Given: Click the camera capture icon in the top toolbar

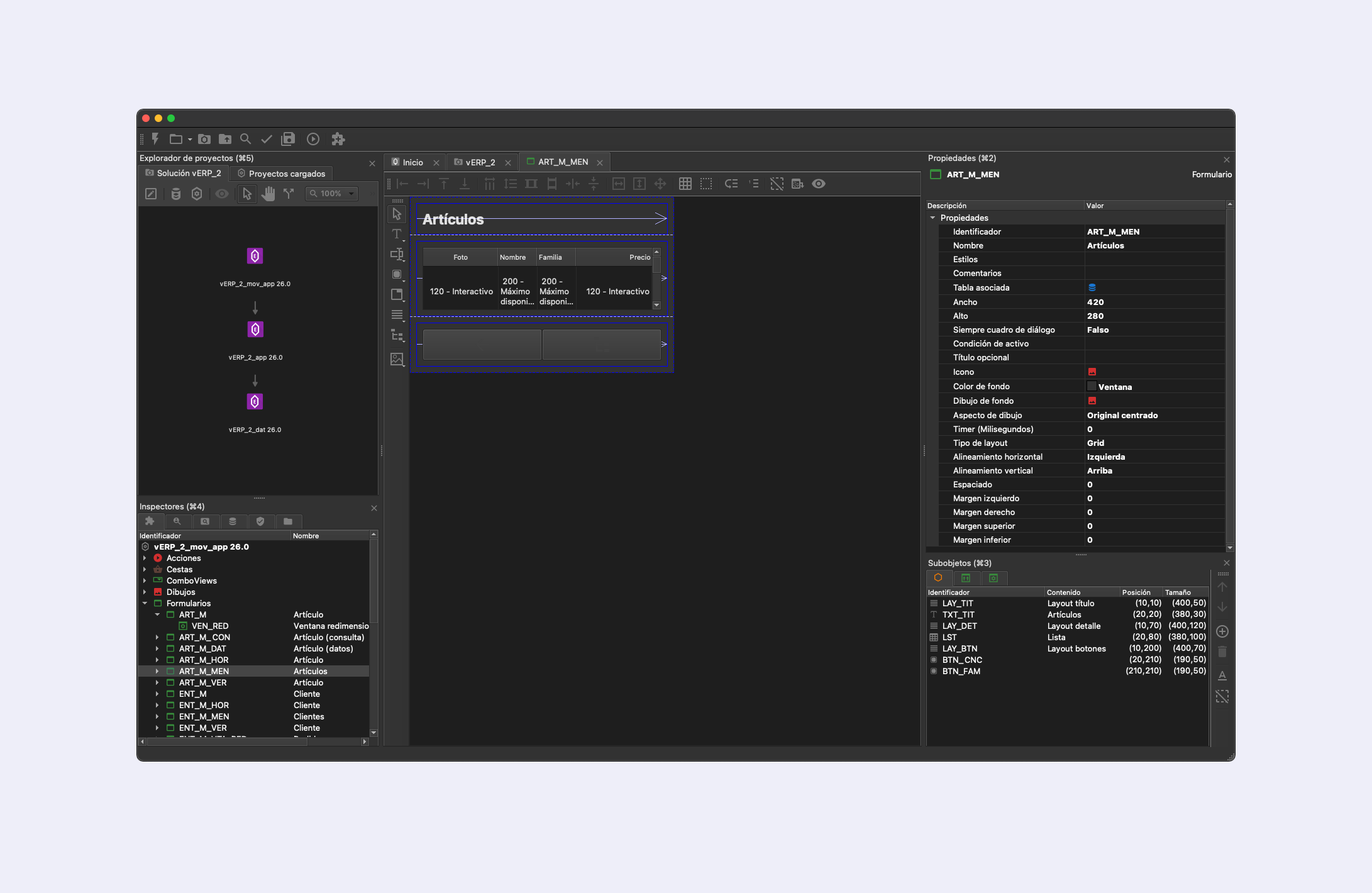Looking at the screenshot, I should (x=204, y=139).
